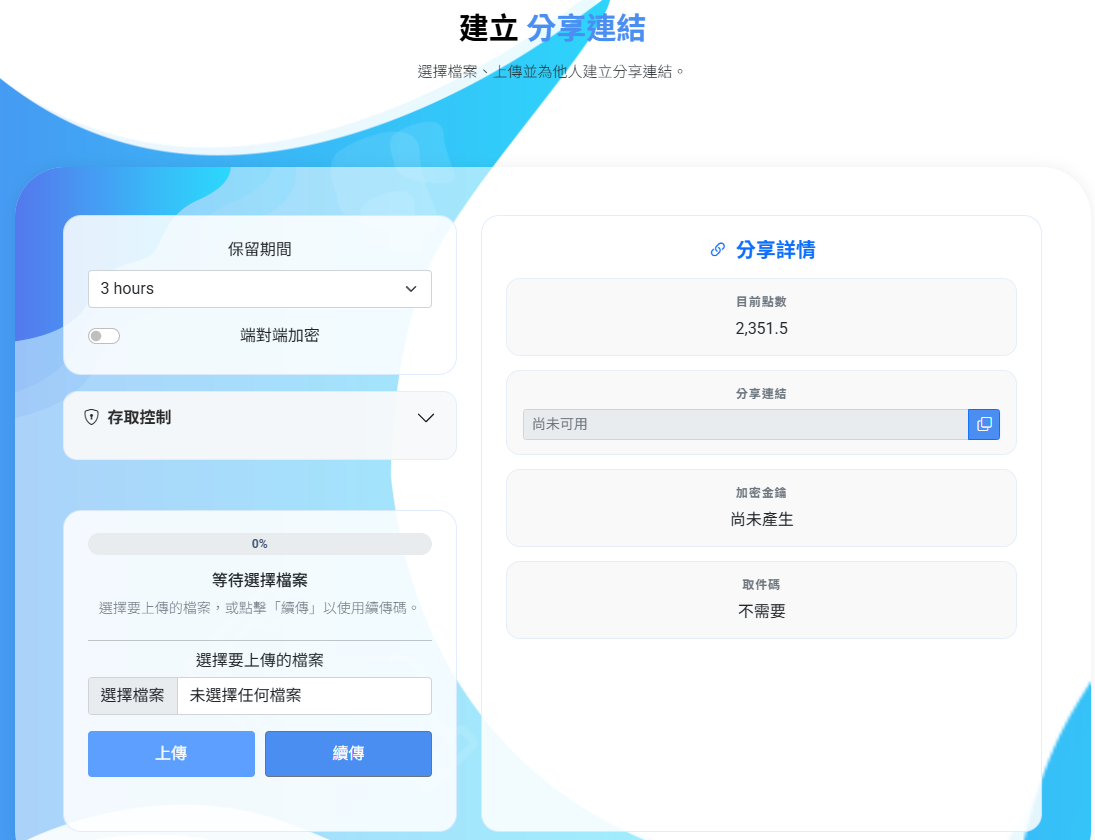The image size is (1095, 840).
Task: Click the 0% upload progress bar
Action: tap(260, 544)
